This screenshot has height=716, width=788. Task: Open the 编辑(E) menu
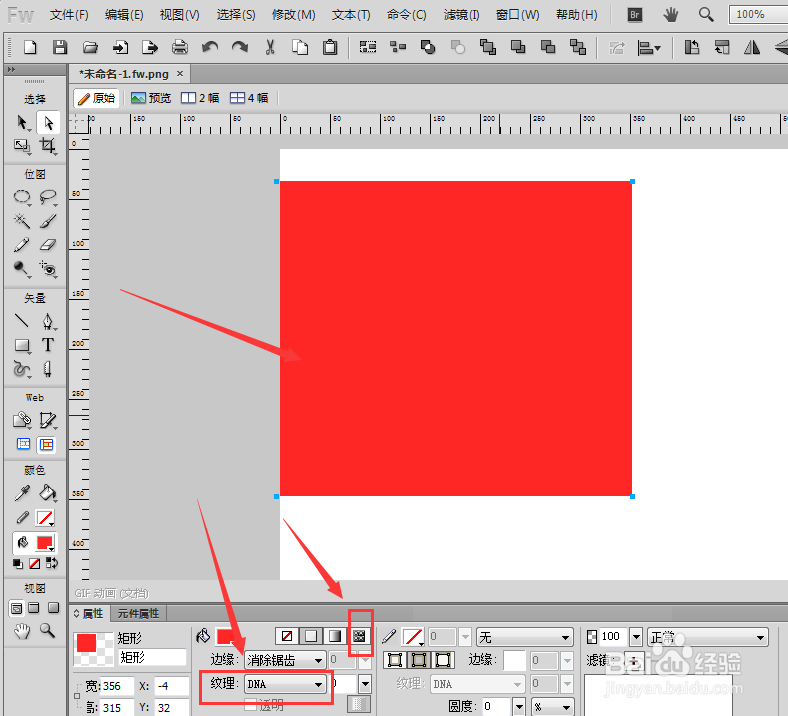pos(124,15)
